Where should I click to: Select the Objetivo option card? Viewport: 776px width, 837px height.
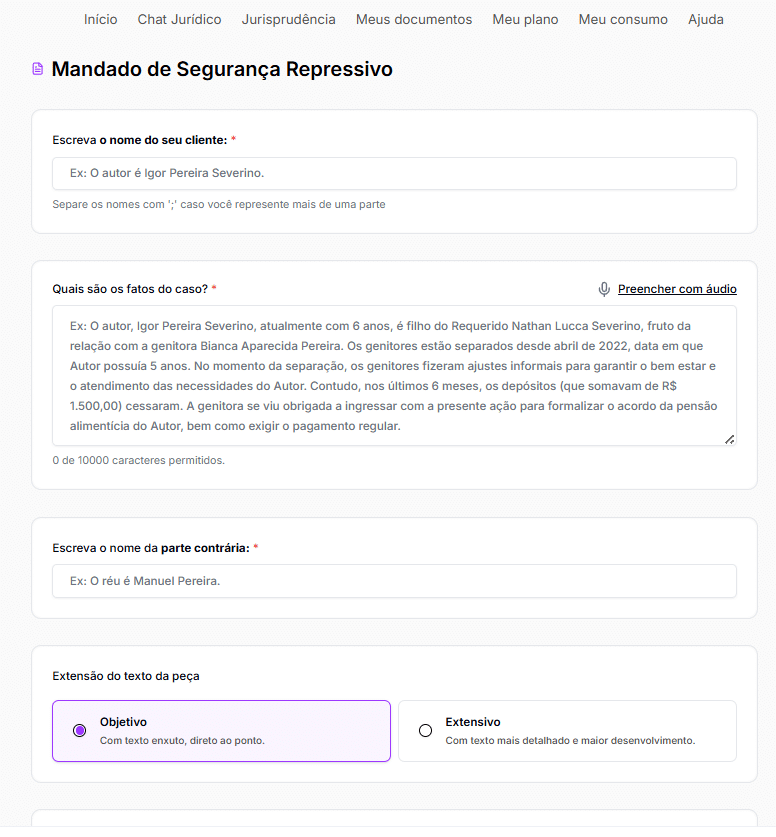tap(222, 730)
